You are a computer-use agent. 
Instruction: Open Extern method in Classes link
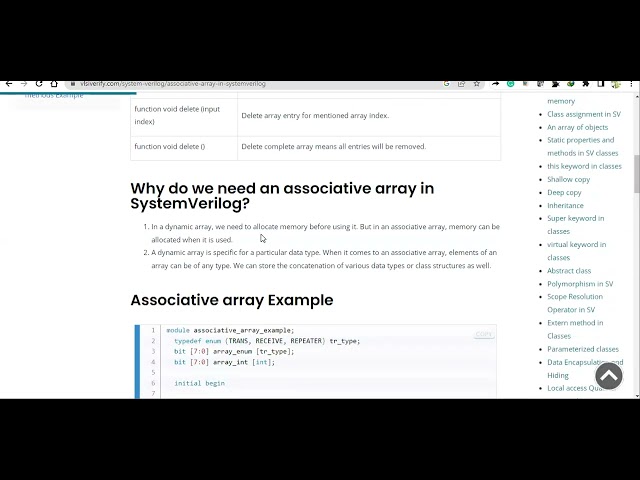tap(575, 329)
